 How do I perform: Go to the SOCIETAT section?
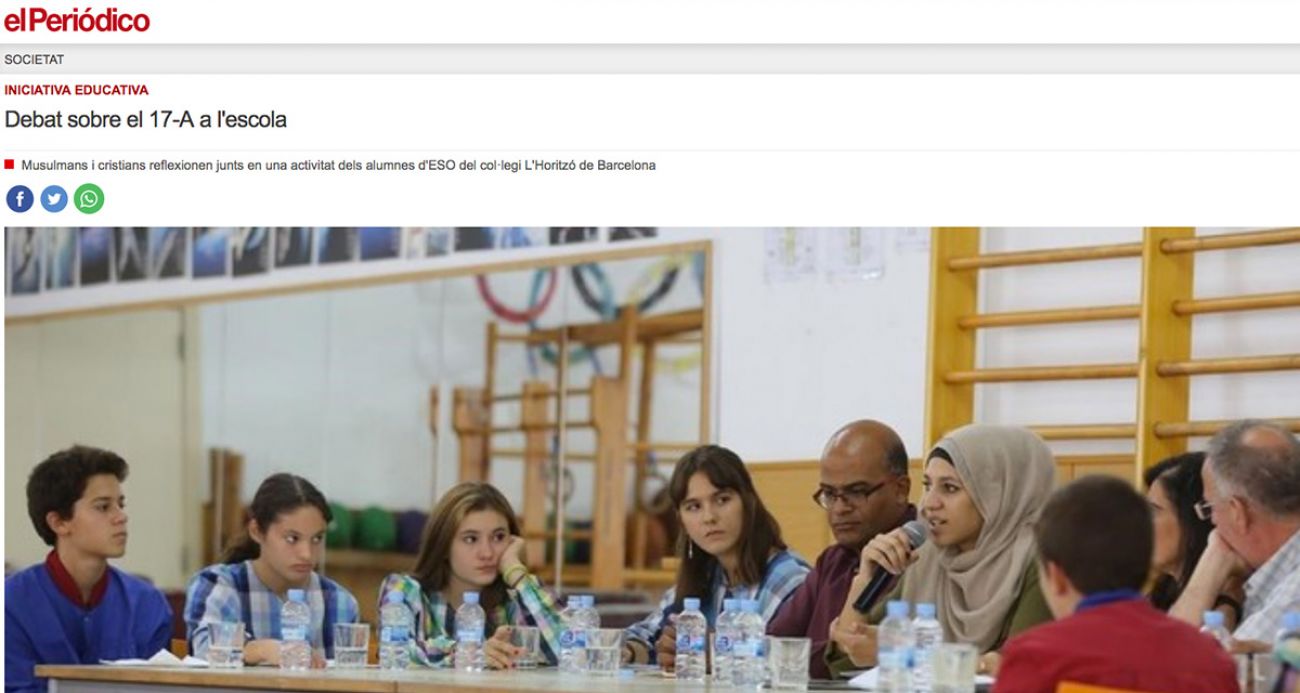coord(34,60)
